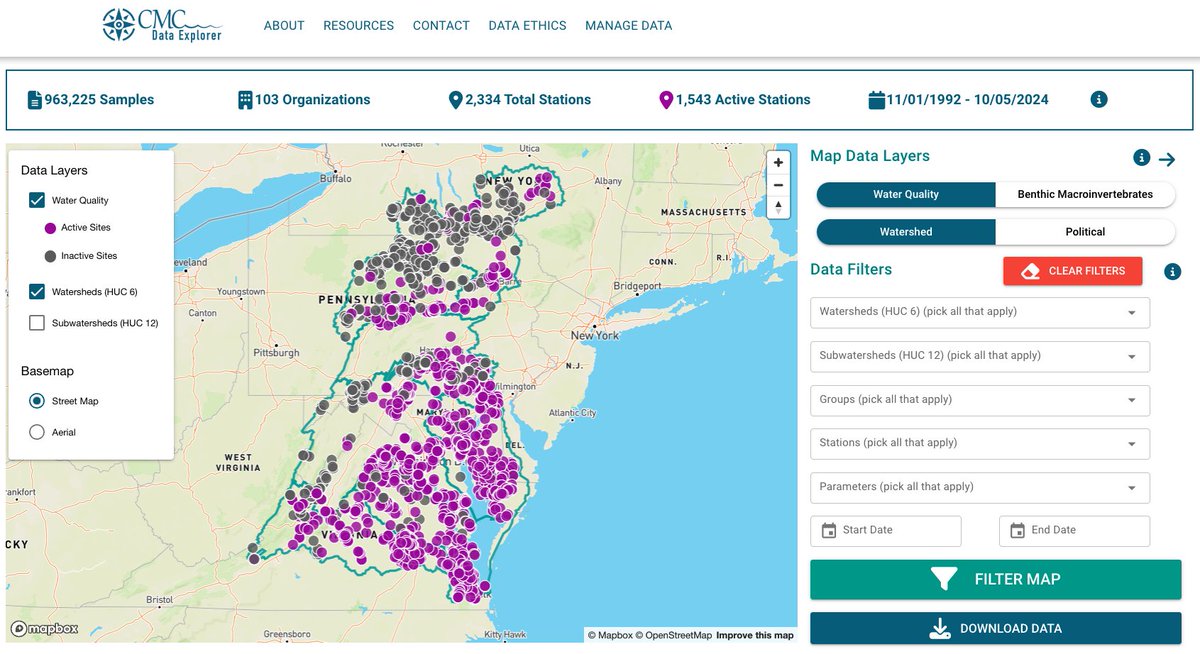The height and width of the screenshot is (654, 1200).
Task: Click the organizations building icon
Action: point(245,100)
